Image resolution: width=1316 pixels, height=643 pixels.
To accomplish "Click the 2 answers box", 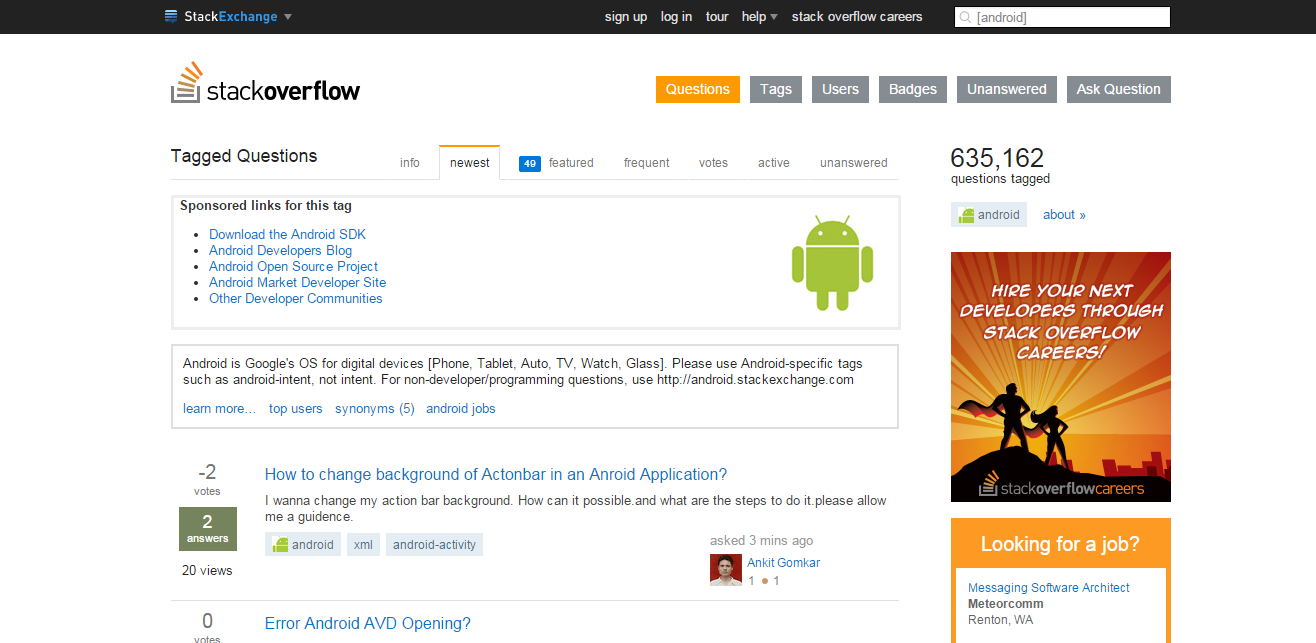I will point(208,529).
